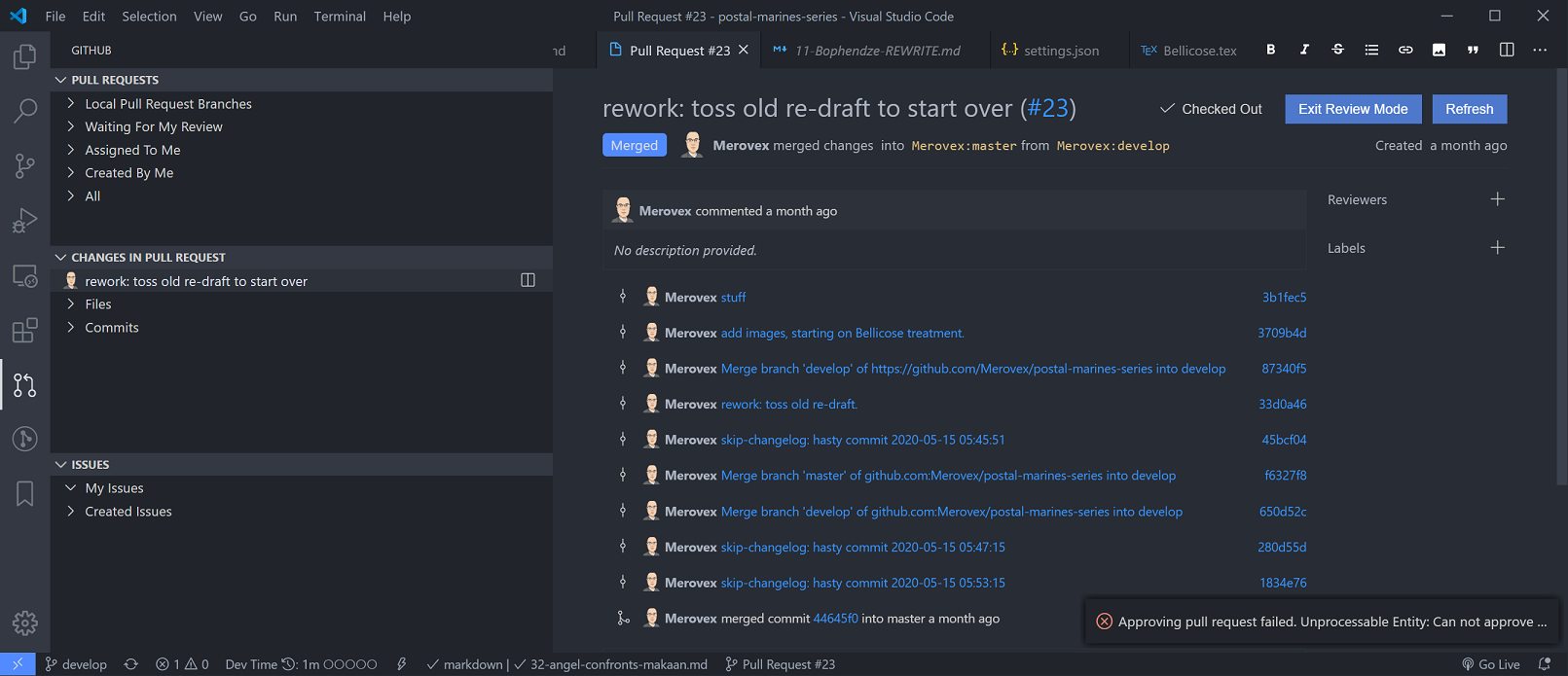Screen dimensions: 1568x676
Task: Open commit 3b1fec5 from the commit list
Action: point(1284,297)
